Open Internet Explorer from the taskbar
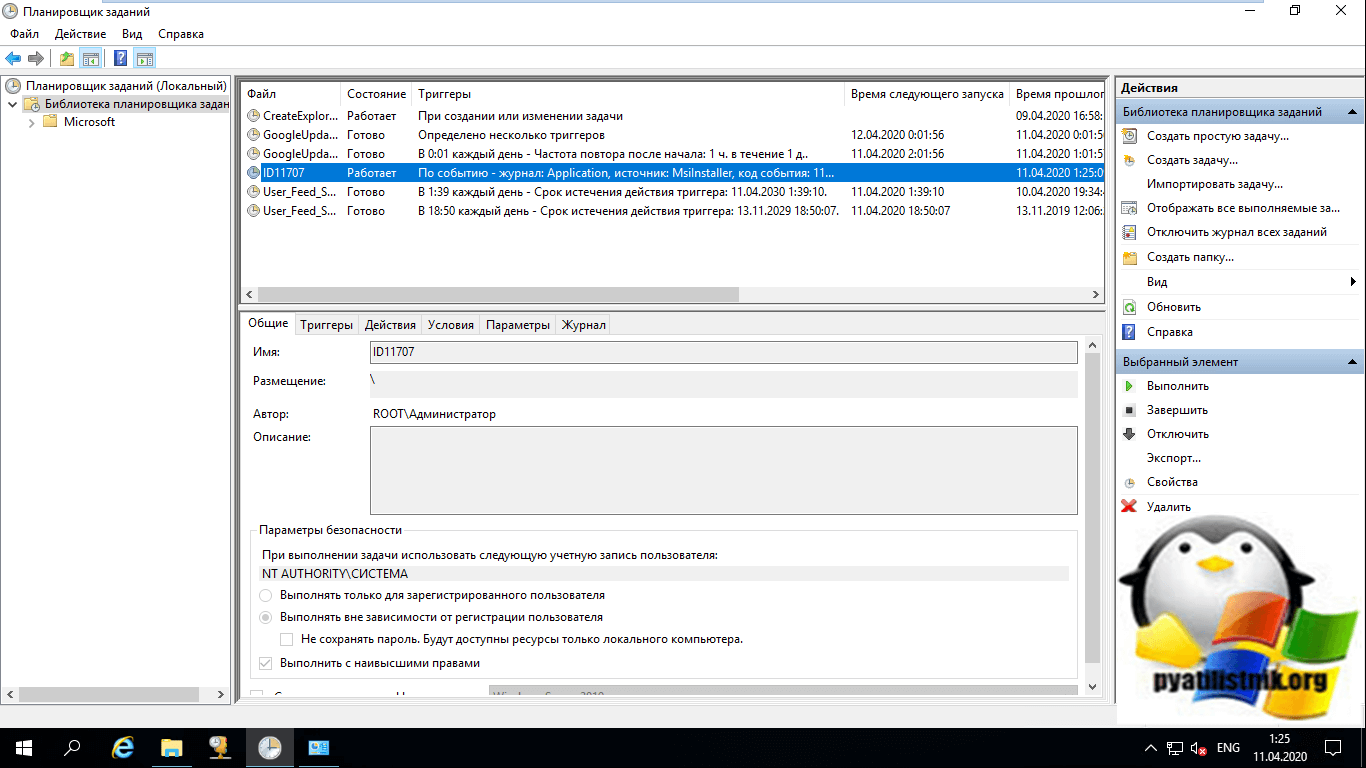 [123, 747]
